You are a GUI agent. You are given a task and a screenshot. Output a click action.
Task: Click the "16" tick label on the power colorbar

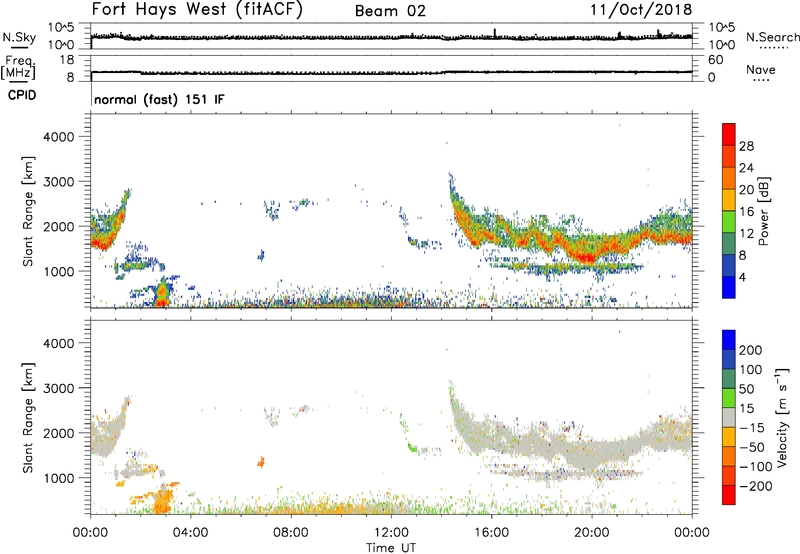[x=746, y=212]
